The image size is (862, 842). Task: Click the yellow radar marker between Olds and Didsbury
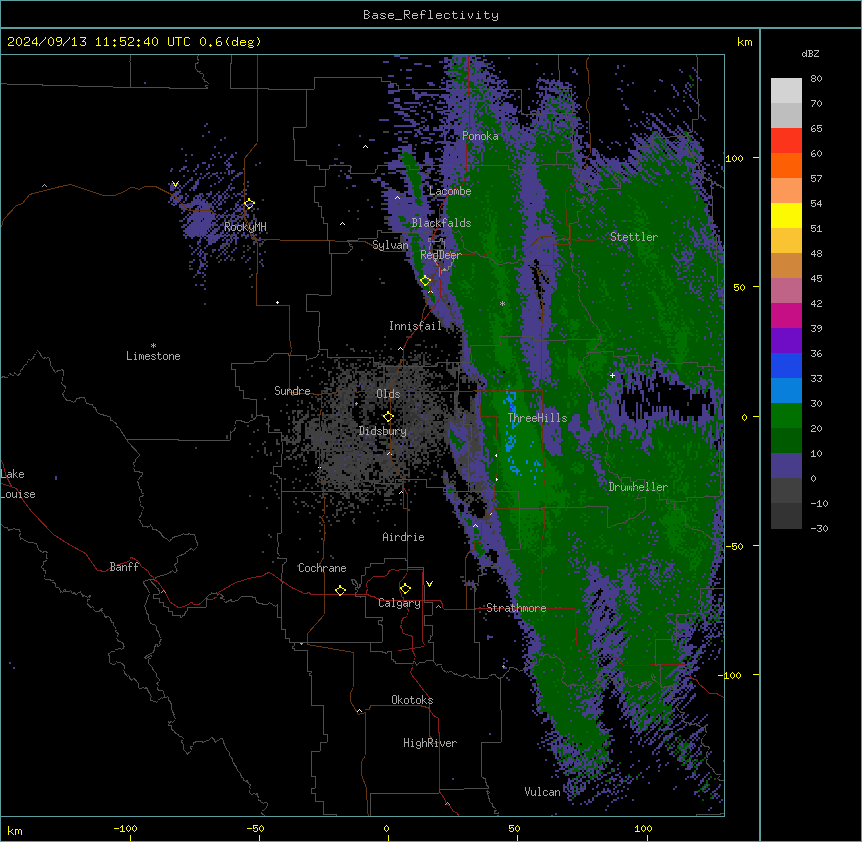(388, 417)
